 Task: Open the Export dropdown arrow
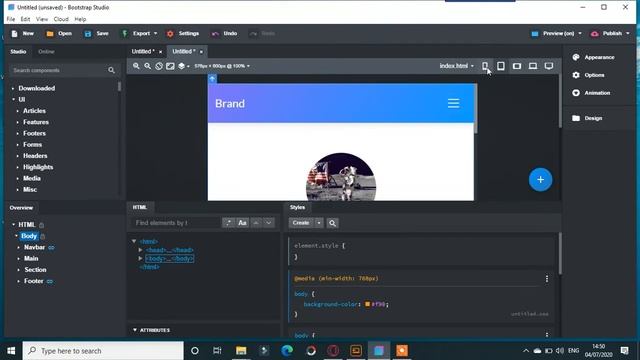(x=156, y=33)
